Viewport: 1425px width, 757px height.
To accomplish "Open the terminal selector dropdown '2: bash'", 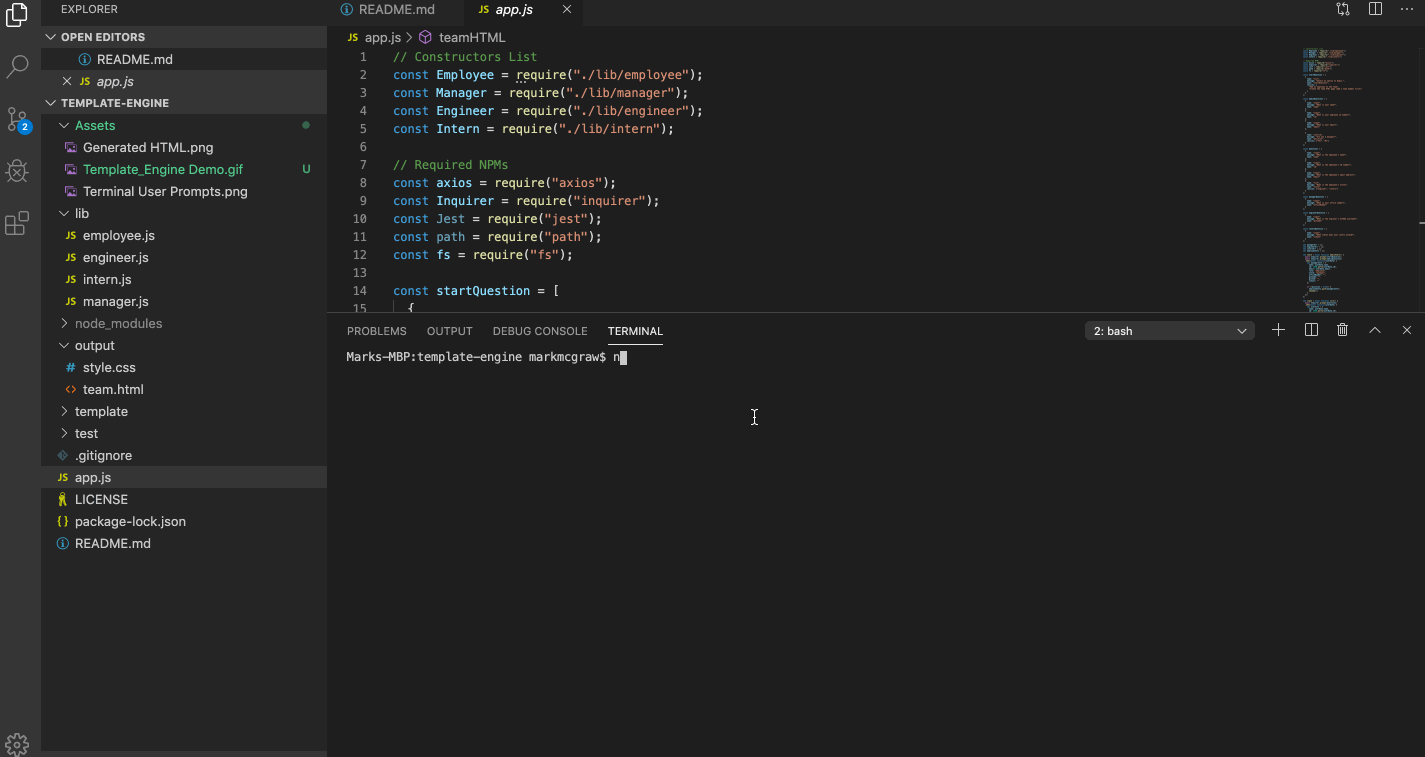I will click(x=1169, y=331).
